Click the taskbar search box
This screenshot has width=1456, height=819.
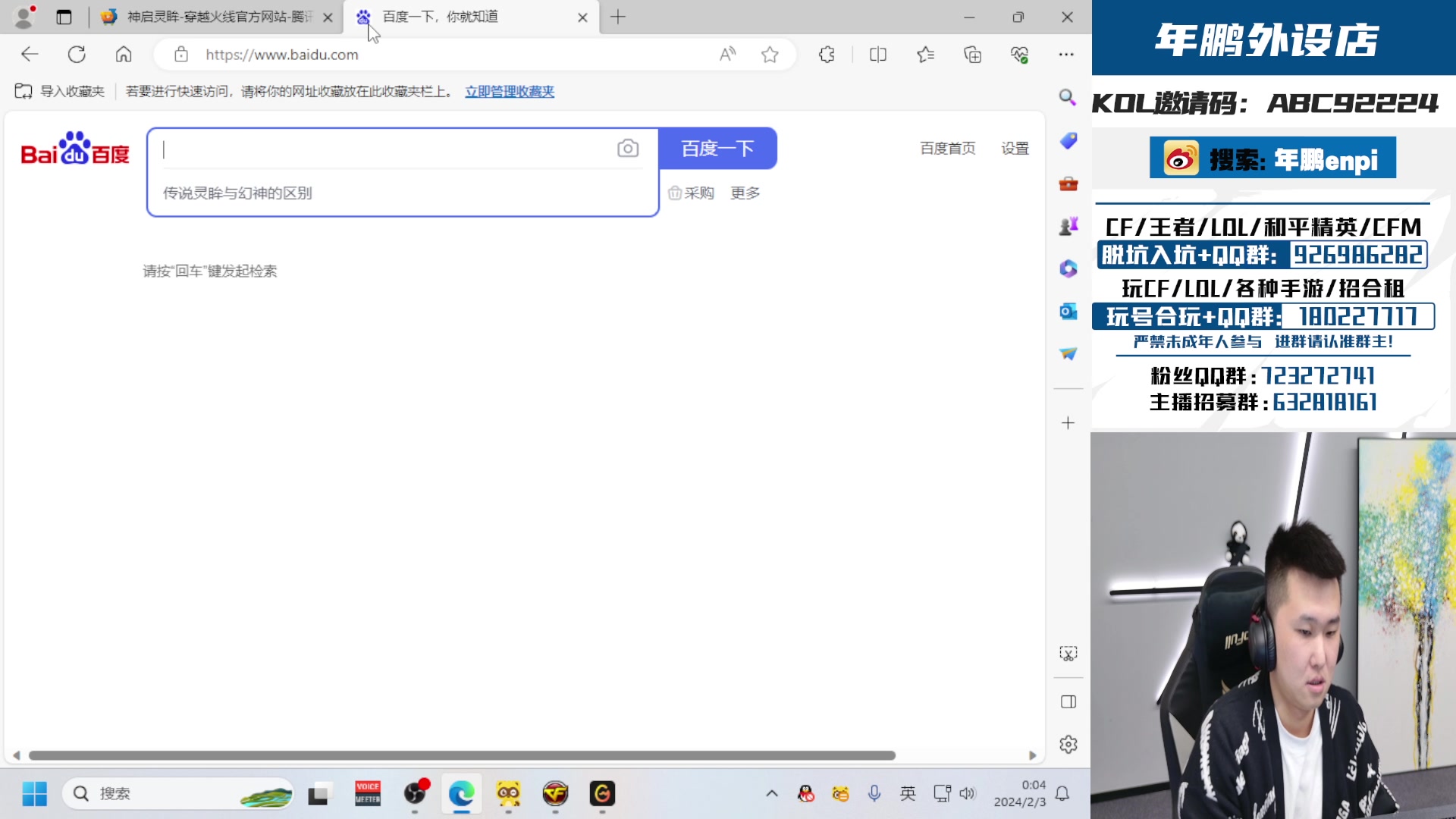pos(178,794)
